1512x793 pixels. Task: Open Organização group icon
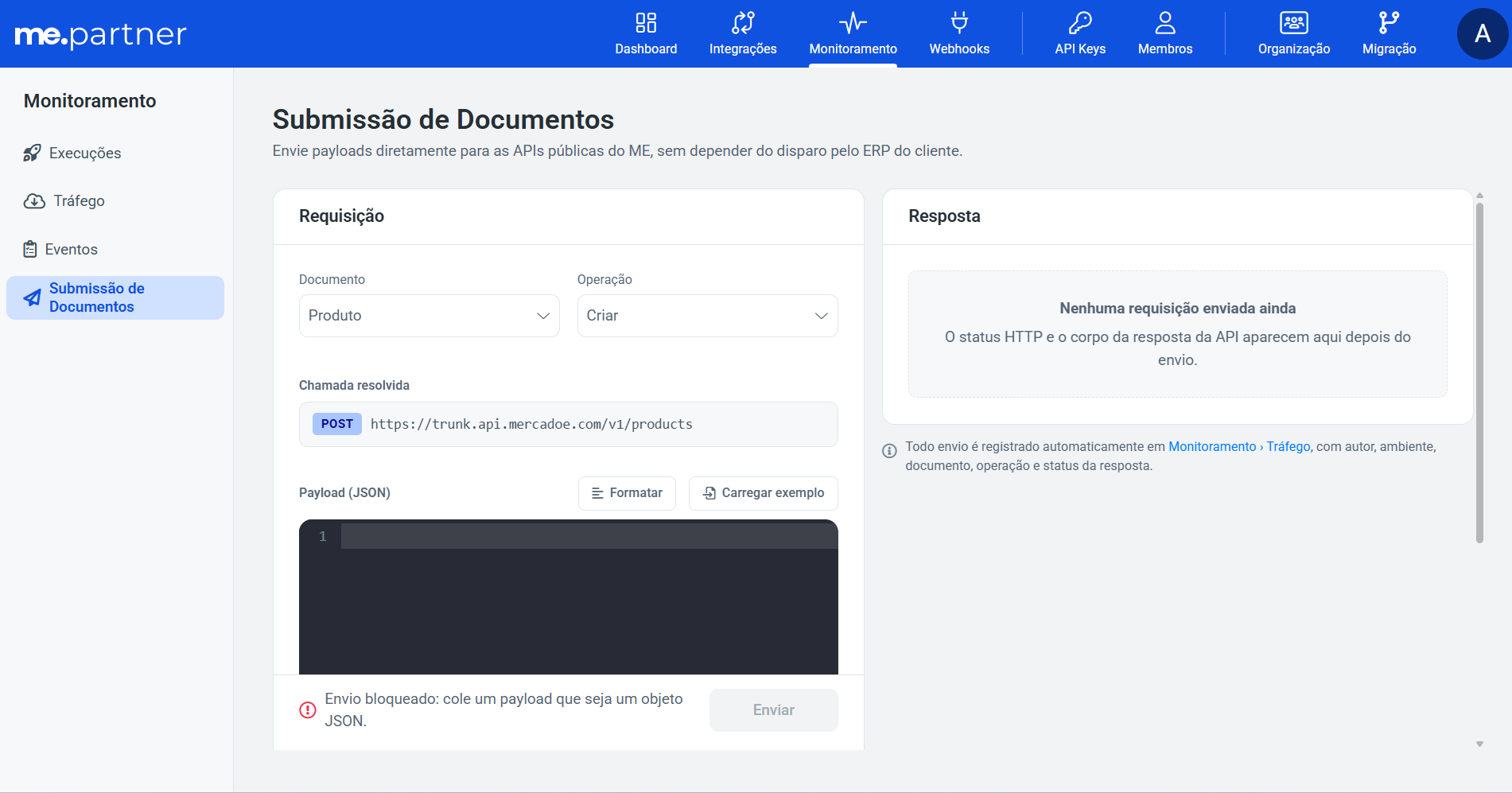tap(1294, 22)
